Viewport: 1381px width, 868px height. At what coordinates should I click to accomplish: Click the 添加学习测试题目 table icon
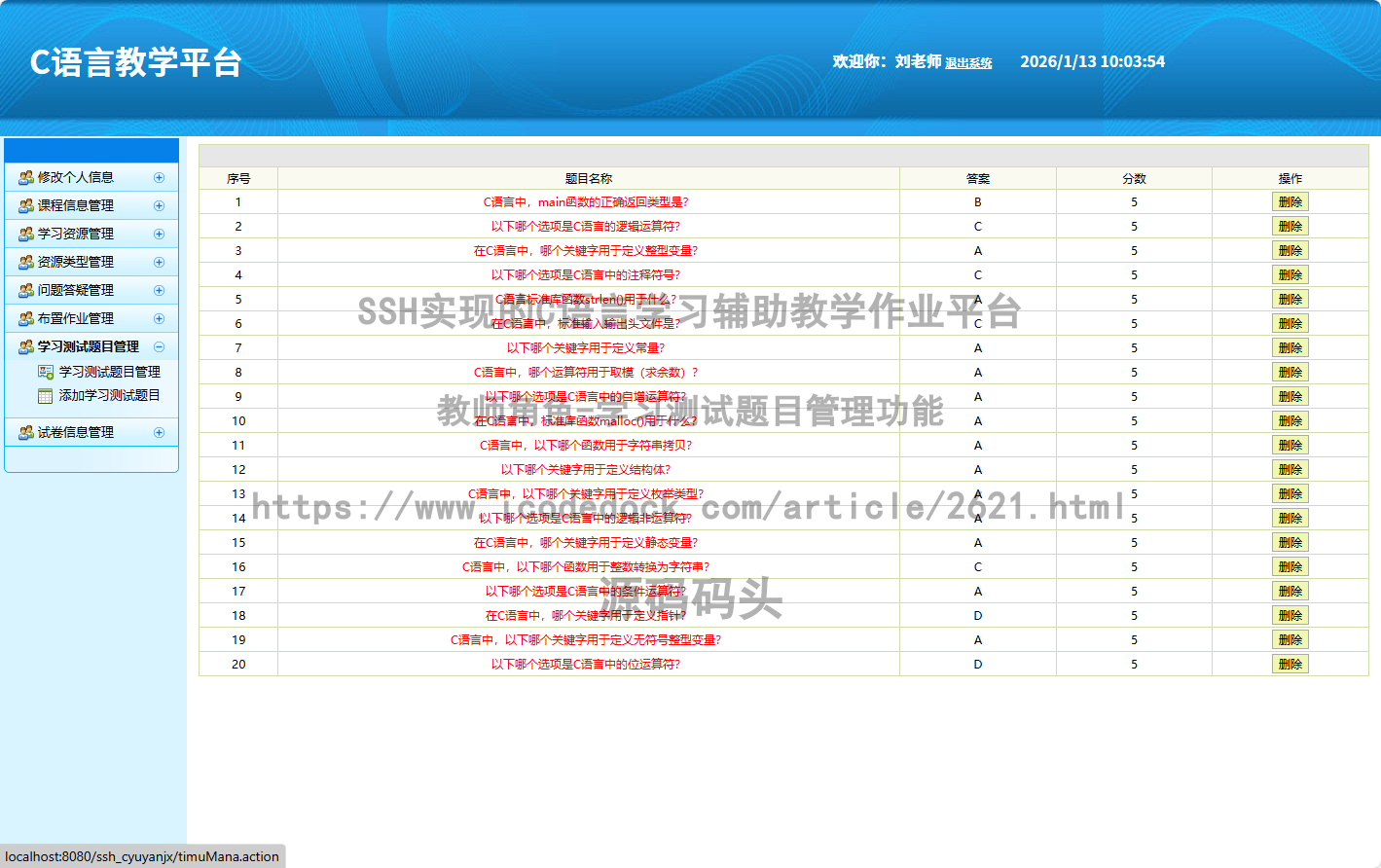(x=44, y=397)
